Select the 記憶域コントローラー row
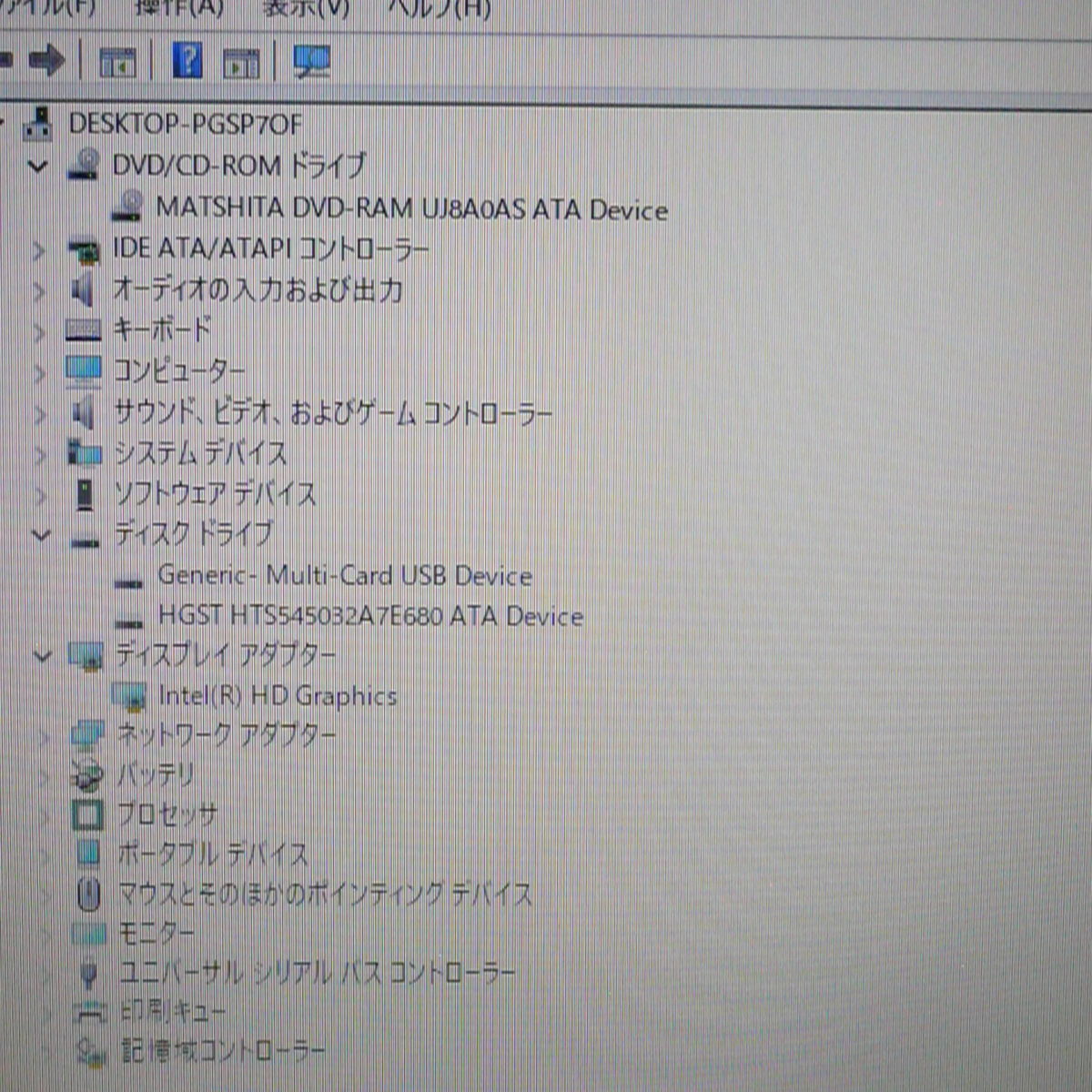 coord(224,1052)
